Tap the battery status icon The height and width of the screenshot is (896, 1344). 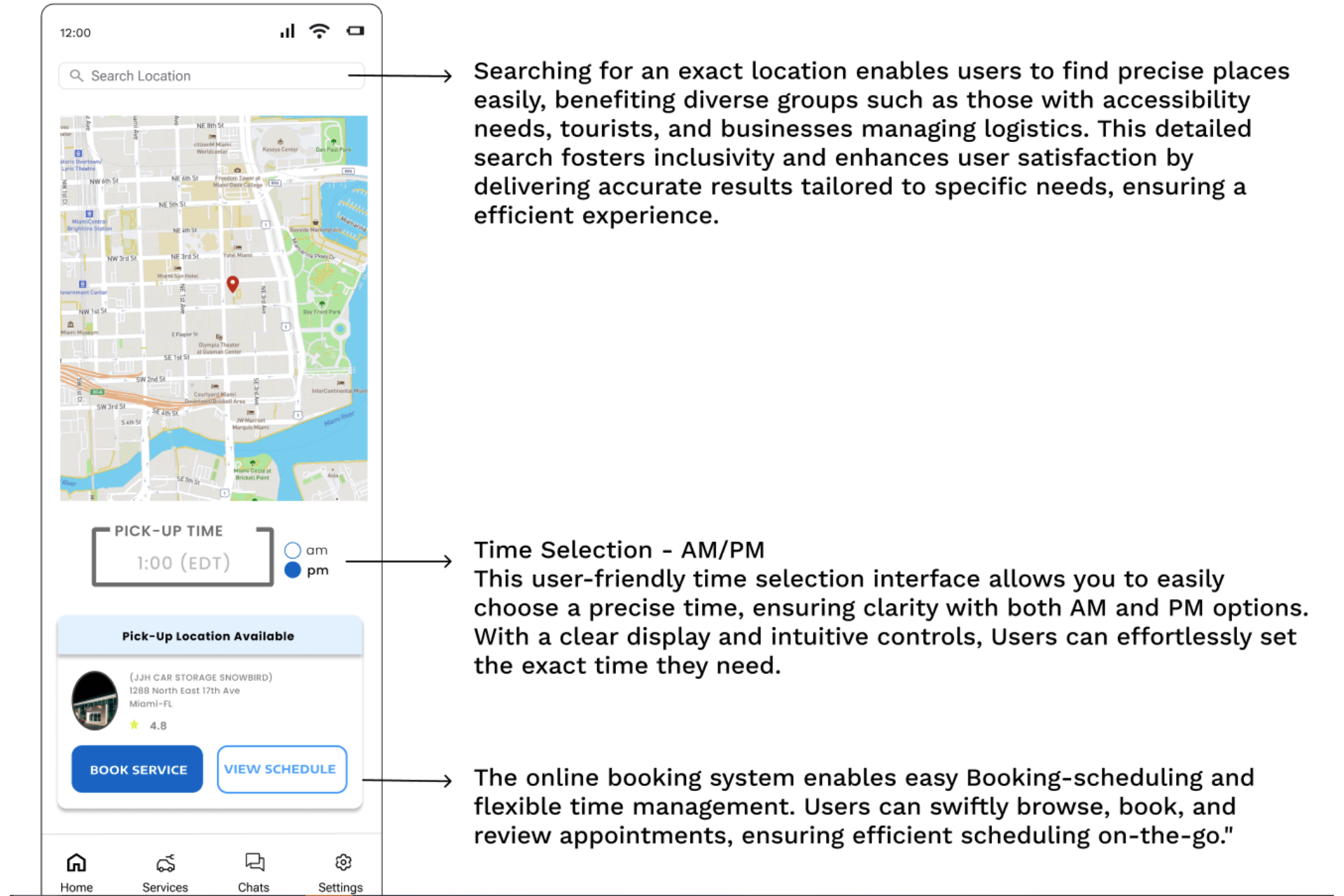[356, 31]
